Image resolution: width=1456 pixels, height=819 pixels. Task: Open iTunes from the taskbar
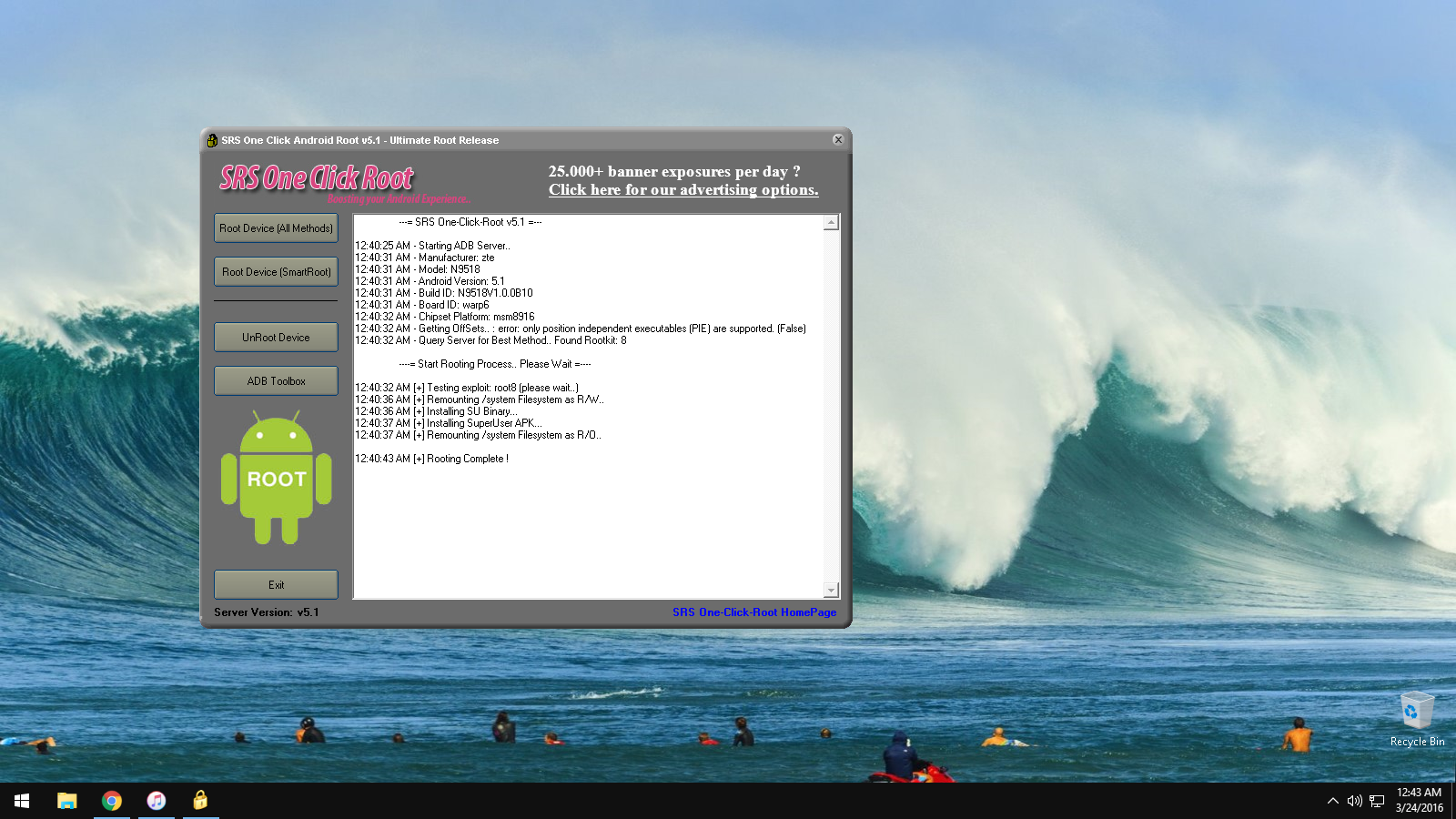click(157, 801)
